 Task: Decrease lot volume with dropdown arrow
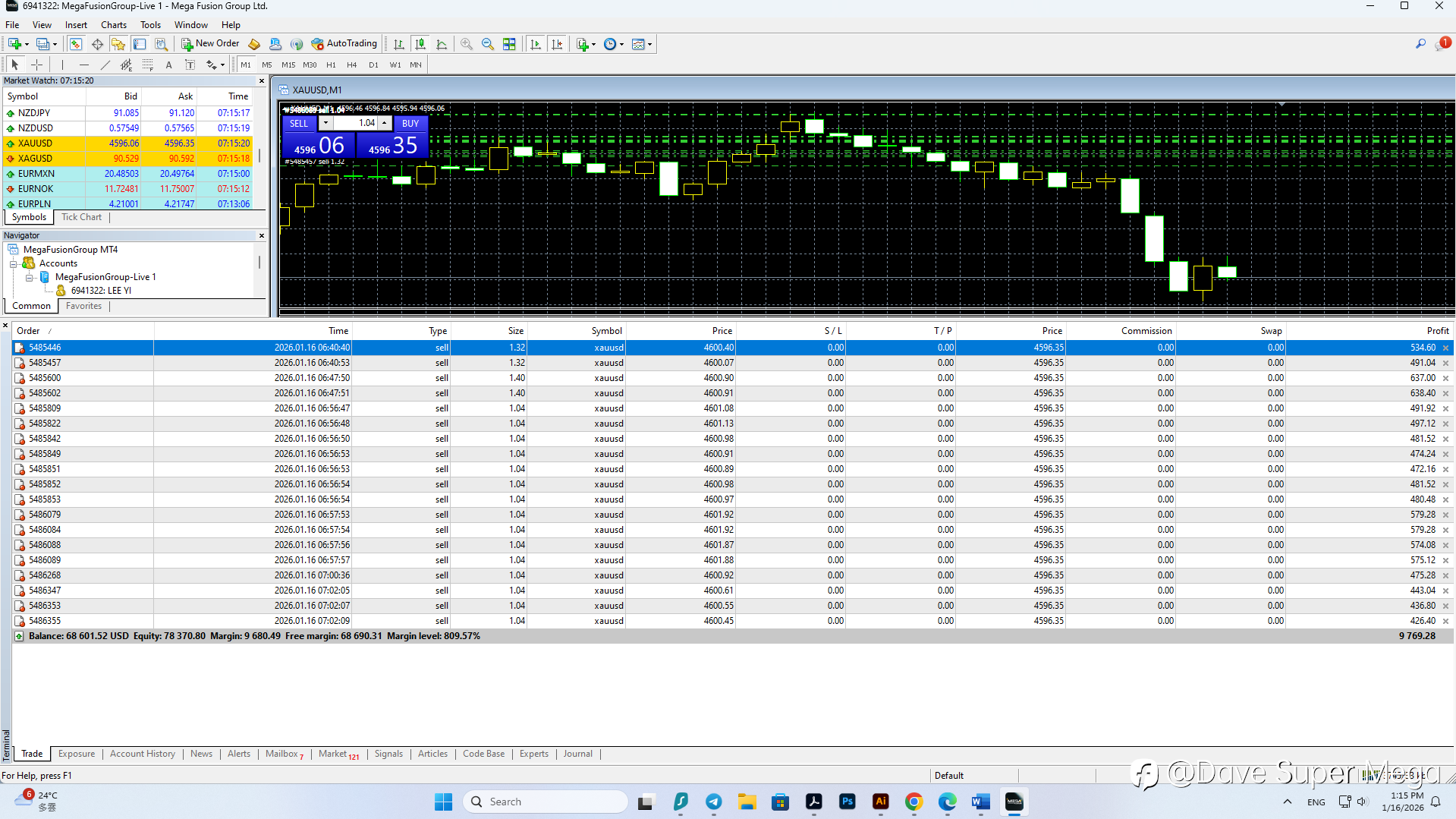[325, 123]
